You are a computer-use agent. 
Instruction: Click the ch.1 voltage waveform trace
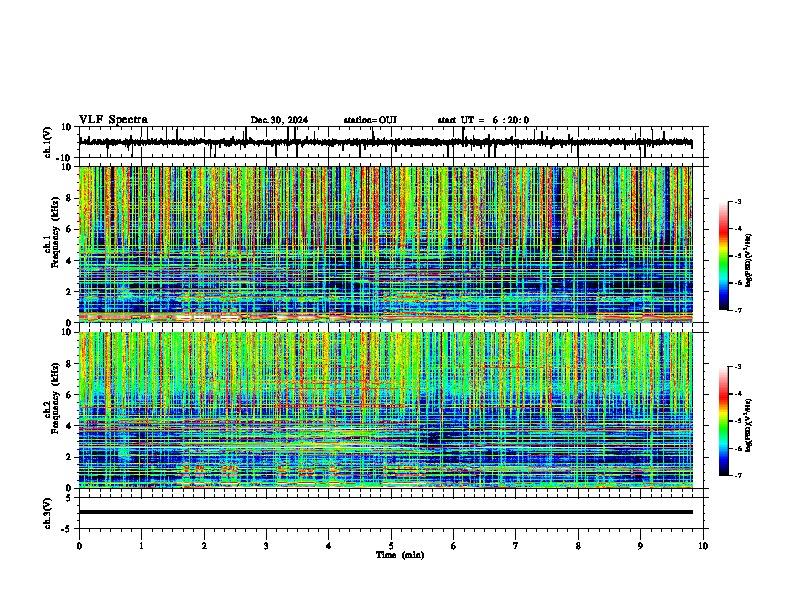pos(386,142)
